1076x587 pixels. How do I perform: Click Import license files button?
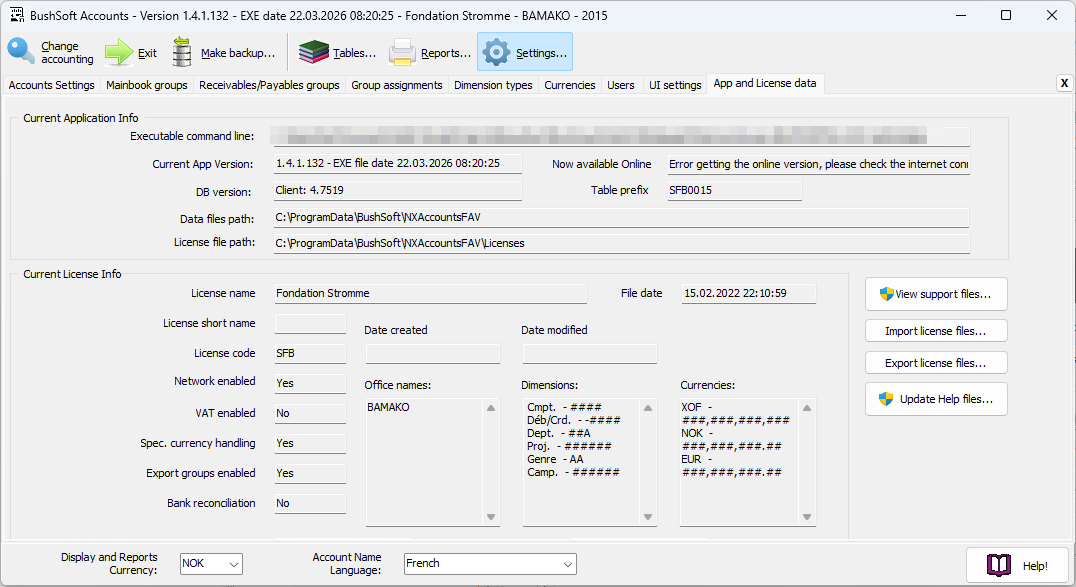point(936,331)
